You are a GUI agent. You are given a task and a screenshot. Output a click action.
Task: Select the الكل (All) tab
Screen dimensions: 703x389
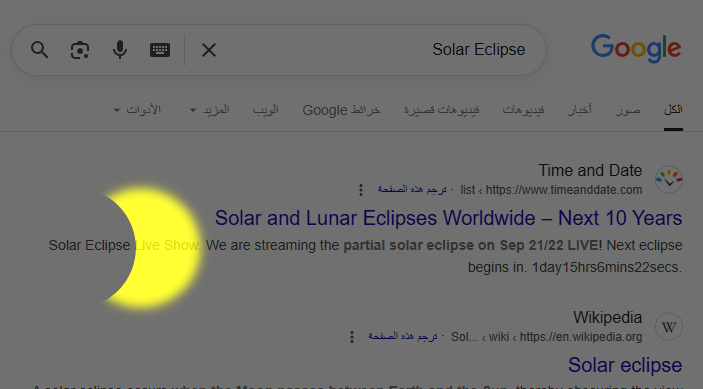[673, 110]
